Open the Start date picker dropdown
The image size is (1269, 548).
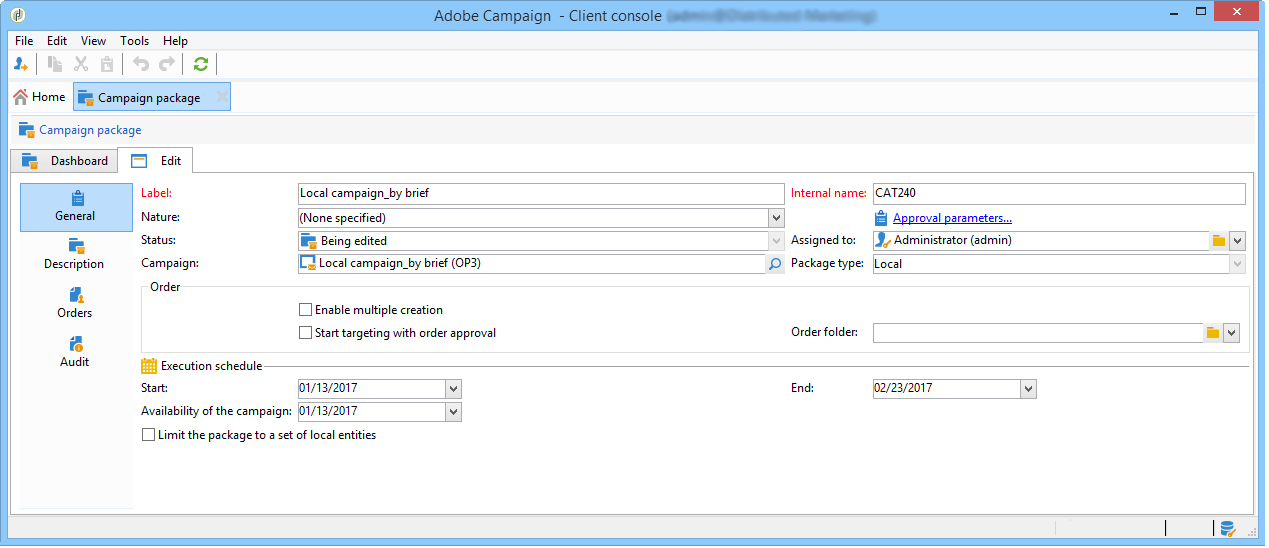453,389
